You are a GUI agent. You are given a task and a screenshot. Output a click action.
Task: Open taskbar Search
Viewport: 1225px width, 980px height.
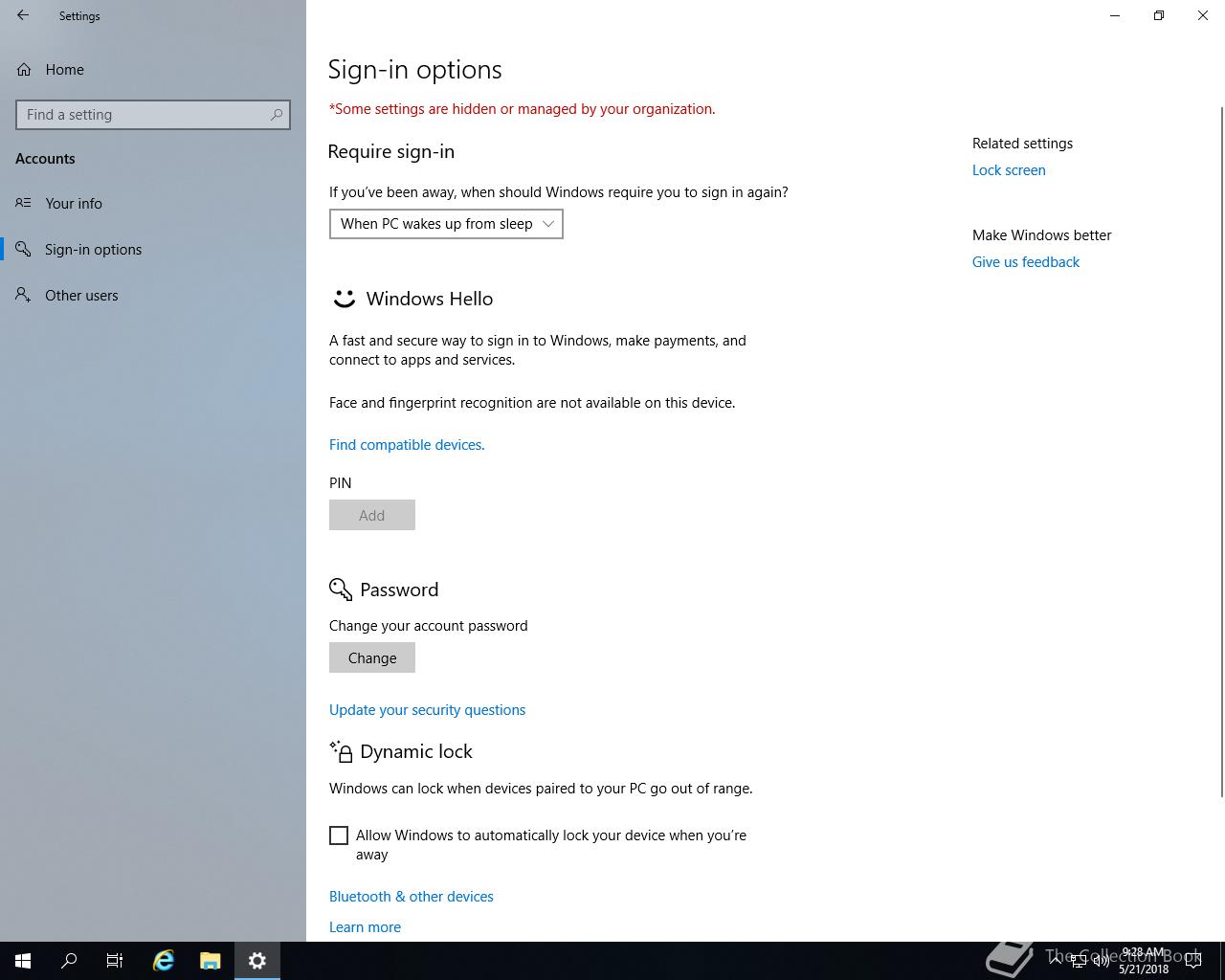69,961
